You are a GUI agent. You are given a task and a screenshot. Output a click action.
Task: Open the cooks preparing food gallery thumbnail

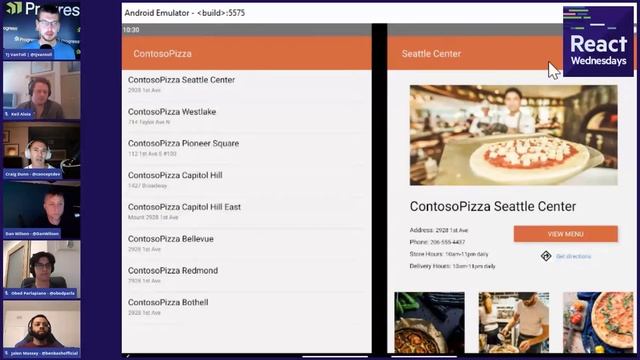(x=513, y=322)
